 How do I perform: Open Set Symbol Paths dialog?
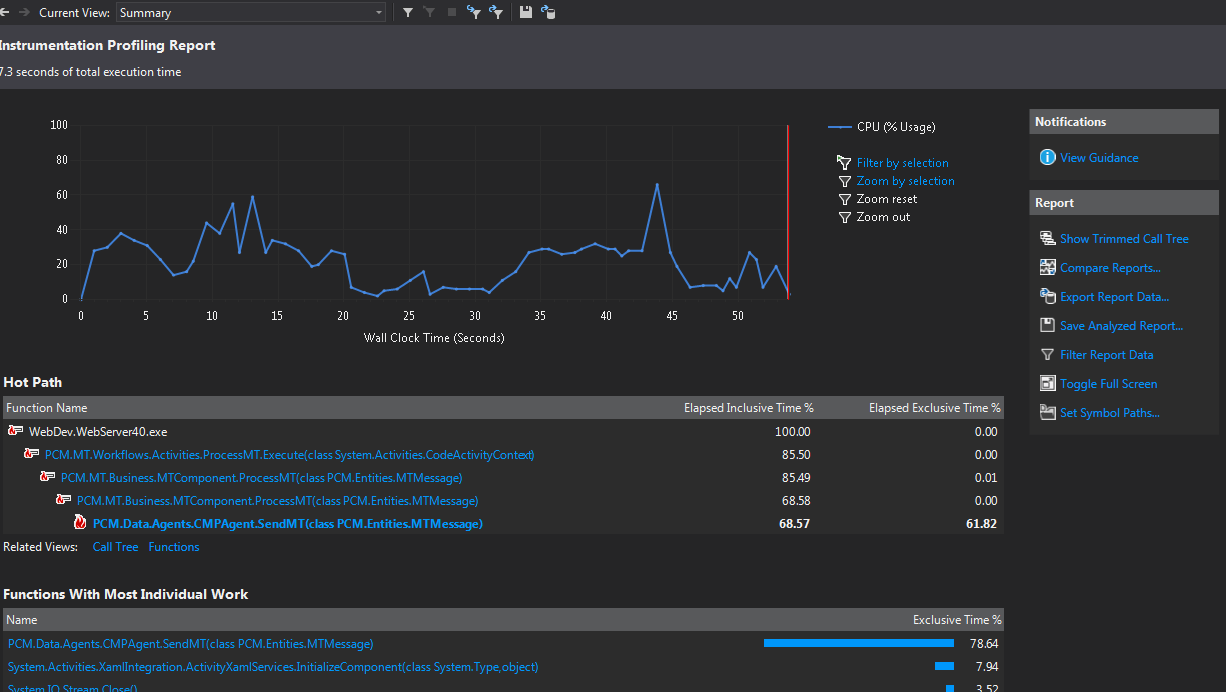[1110, 412]
